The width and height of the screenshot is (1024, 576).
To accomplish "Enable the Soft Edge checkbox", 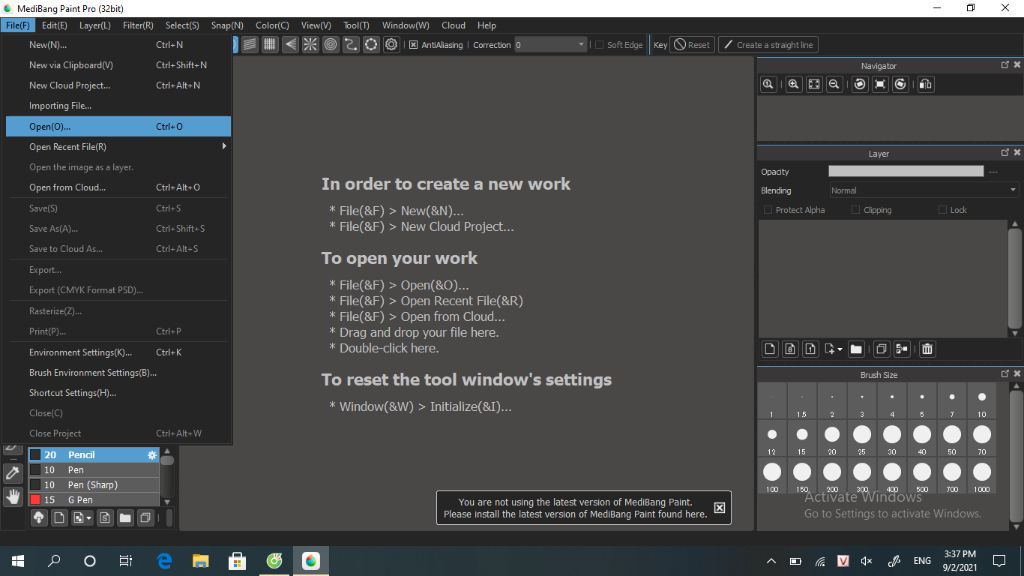I will [600, 45].
